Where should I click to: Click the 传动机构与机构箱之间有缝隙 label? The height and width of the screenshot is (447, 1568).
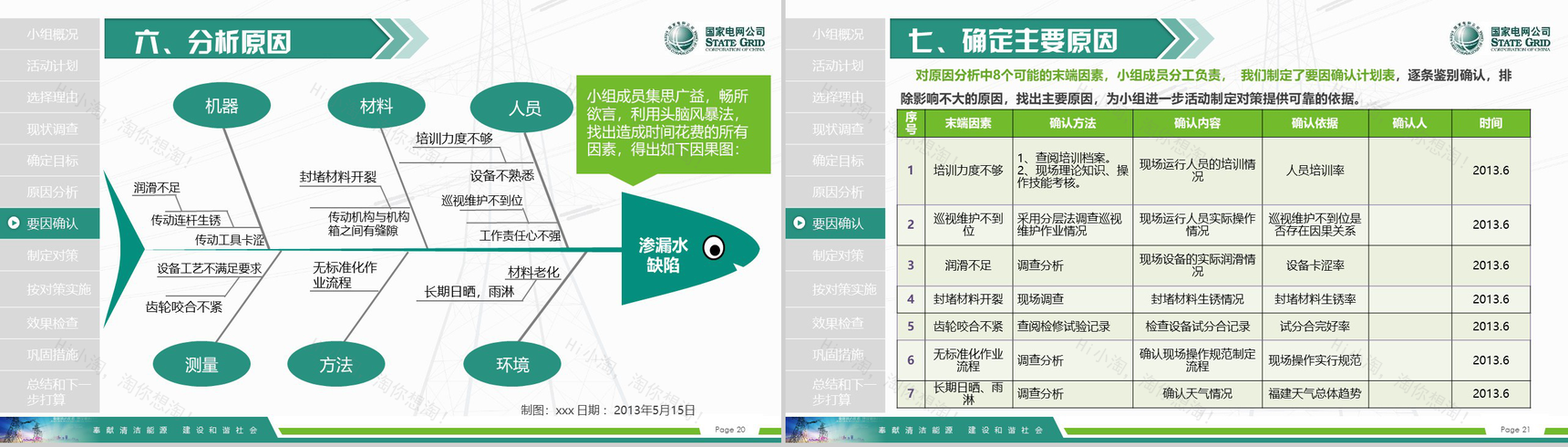pos(368,223)
